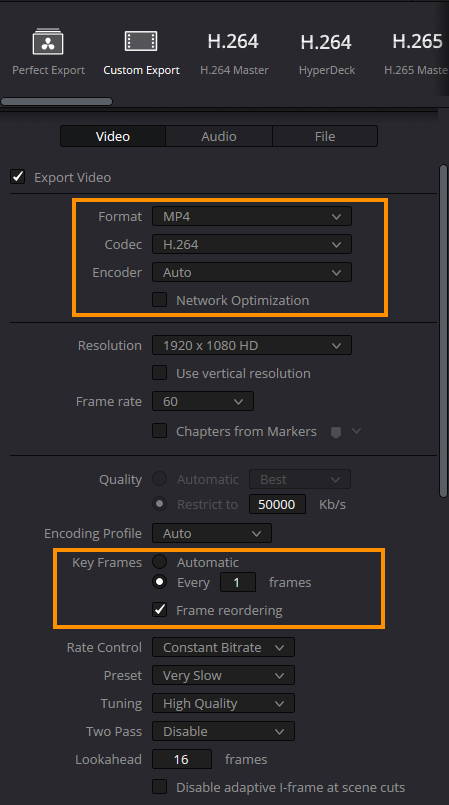Expand the marker color chevron beside Chapters
The width and height of the screenshot is (449, 805).
[x=357, y=431]
